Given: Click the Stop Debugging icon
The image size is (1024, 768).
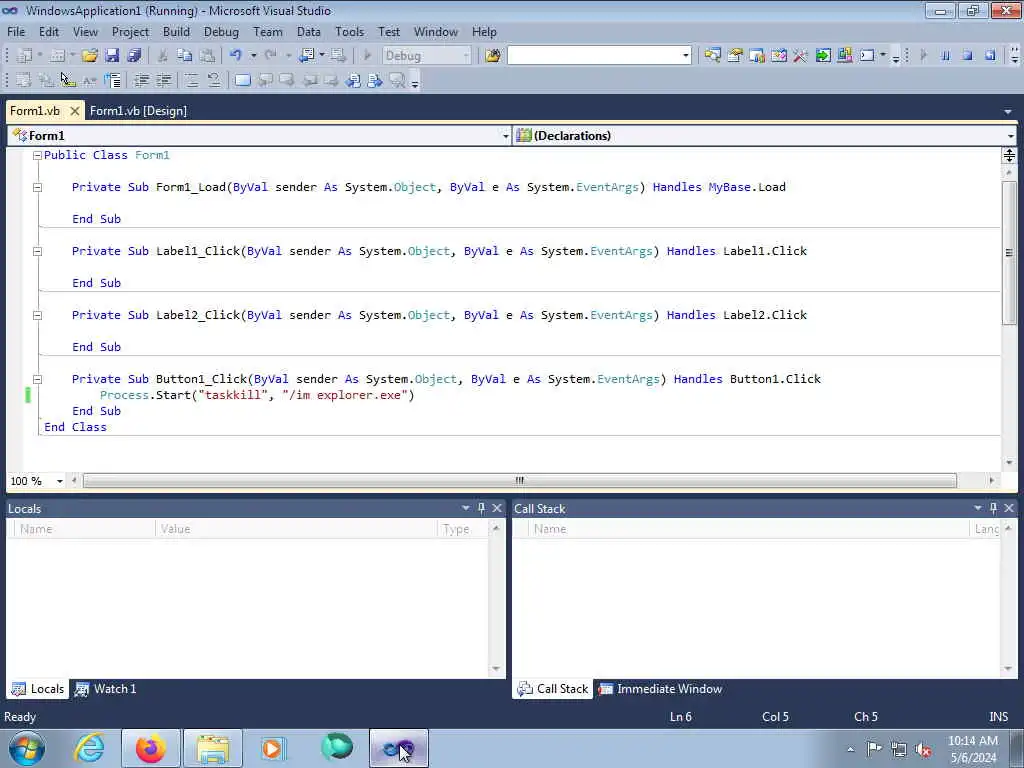Looking at the screenshot, I should [967, 56].
